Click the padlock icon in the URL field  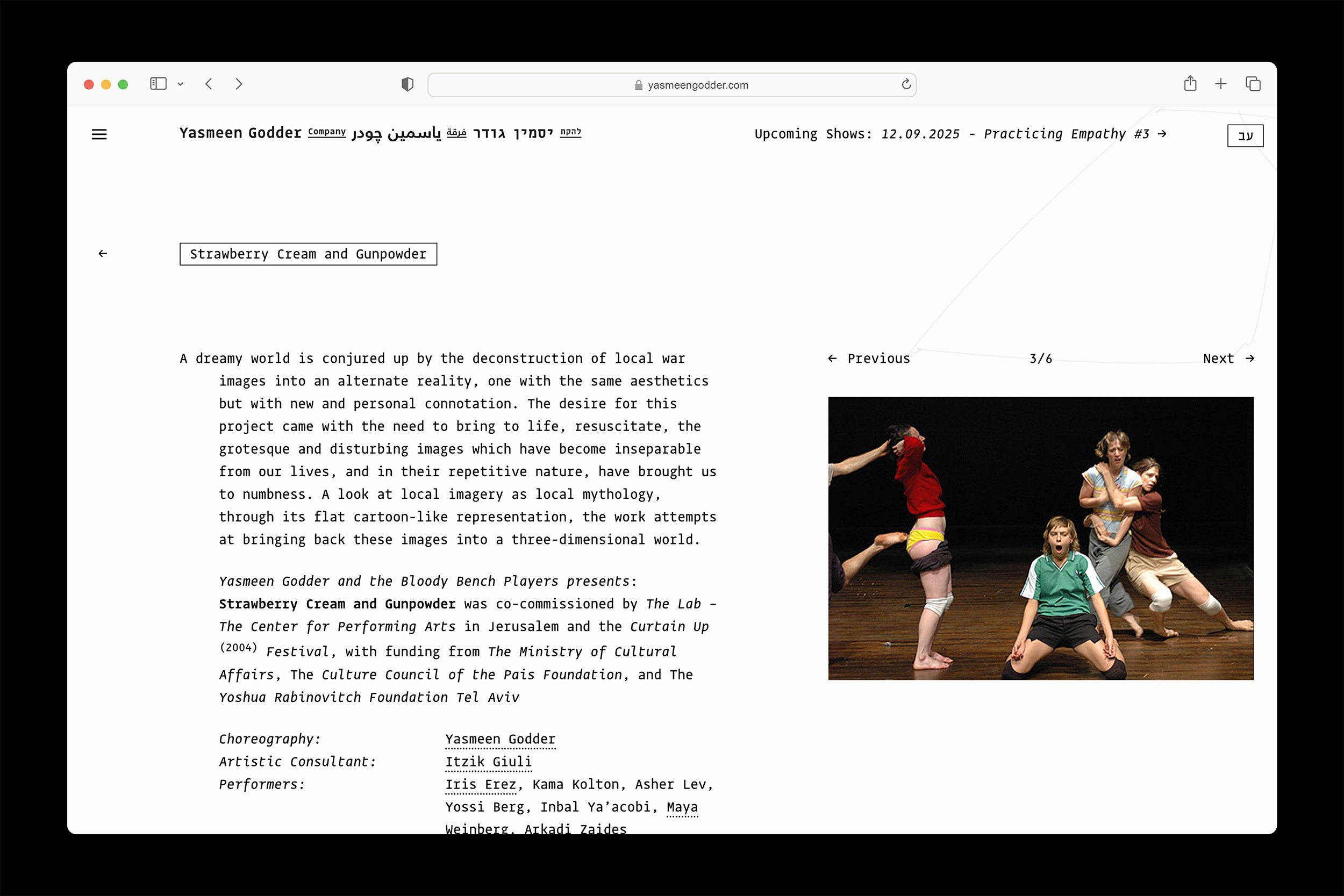tap(638, 85)
